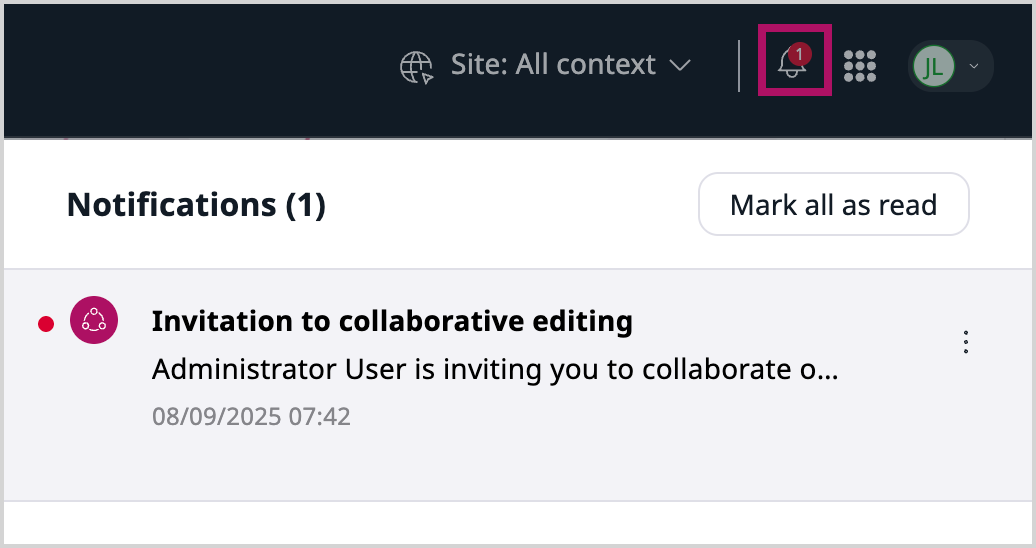This screenshot has width=1036, height=548.
Task: Click the Administrator User invitation message text
Action: point(494,369)
